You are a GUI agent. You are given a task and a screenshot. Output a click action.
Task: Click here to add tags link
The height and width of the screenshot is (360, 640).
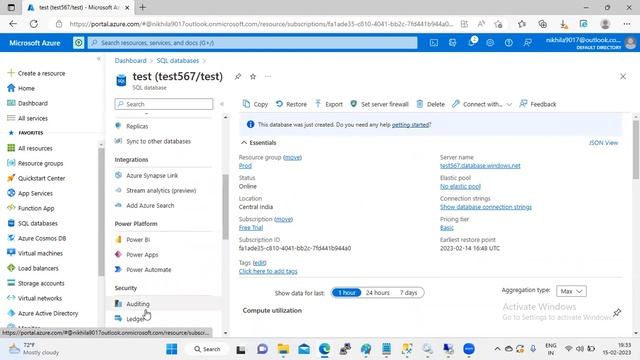268,271
